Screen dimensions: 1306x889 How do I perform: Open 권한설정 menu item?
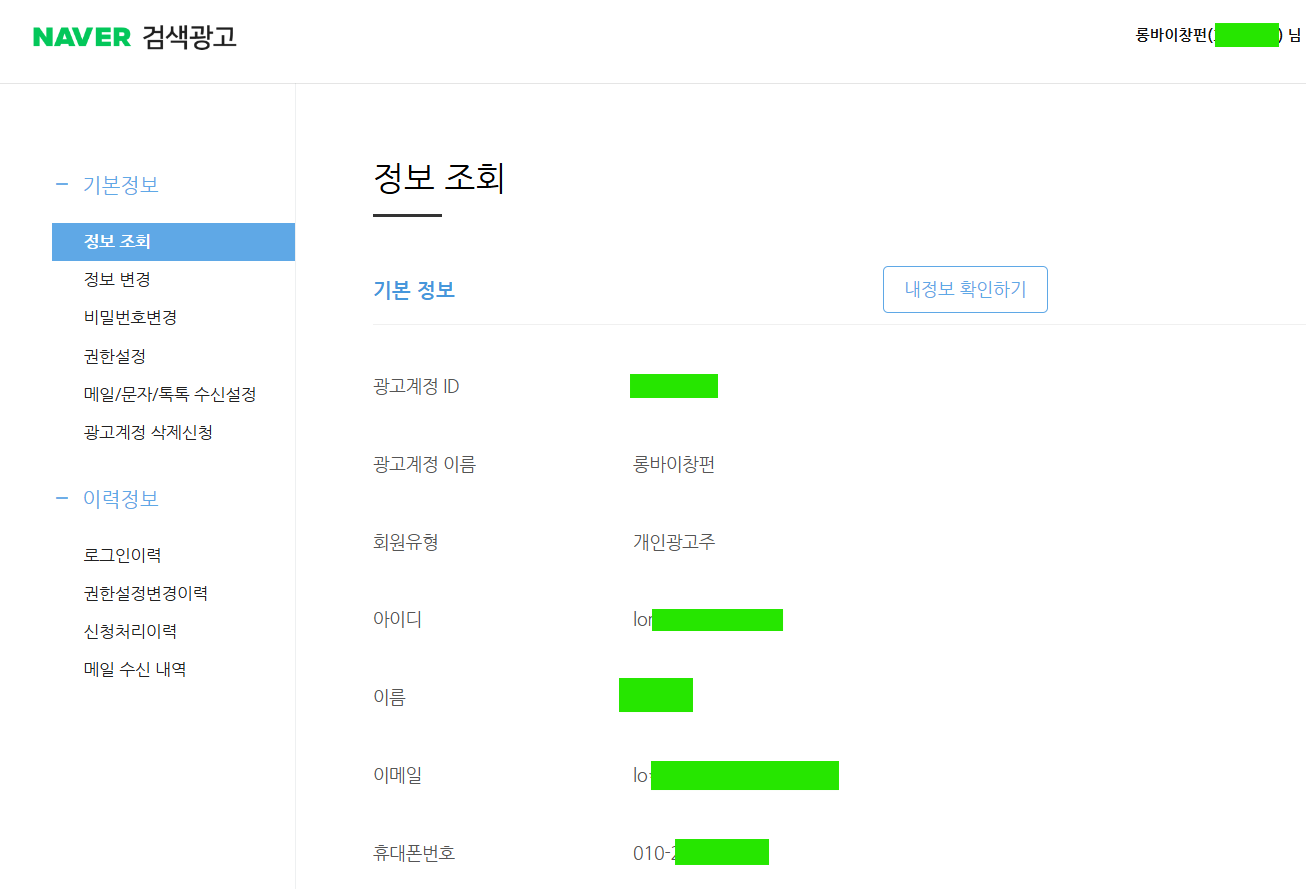click(115, 357)
